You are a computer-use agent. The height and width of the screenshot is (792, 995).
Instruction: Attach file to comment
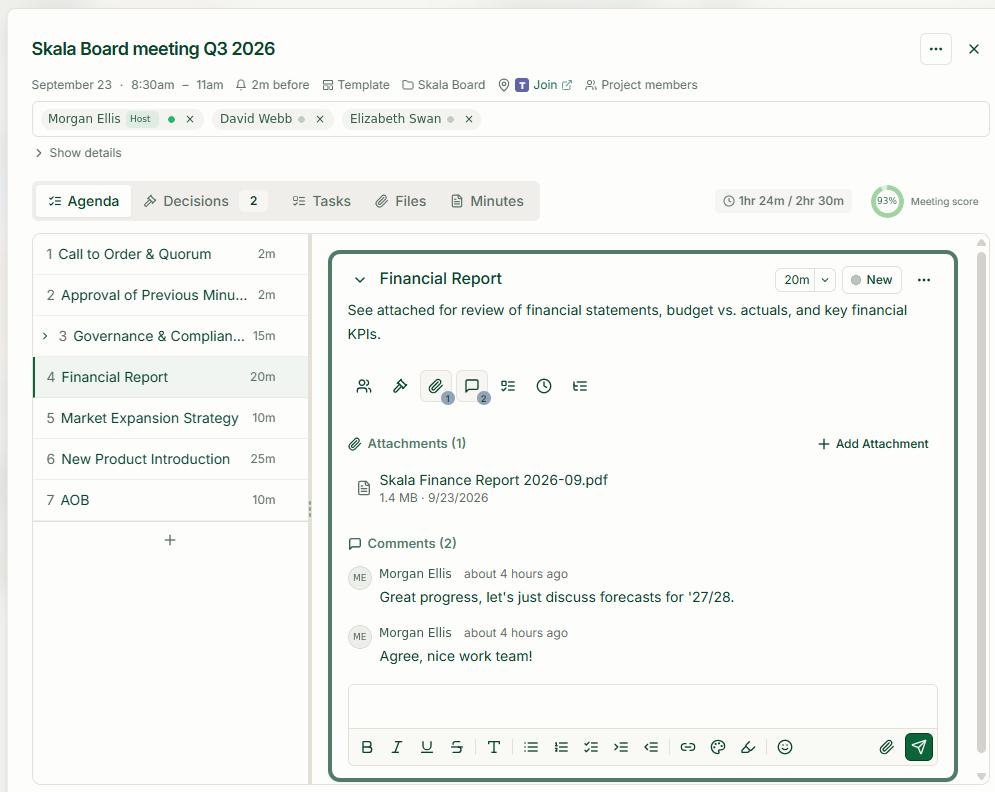[x=886, y=748]
